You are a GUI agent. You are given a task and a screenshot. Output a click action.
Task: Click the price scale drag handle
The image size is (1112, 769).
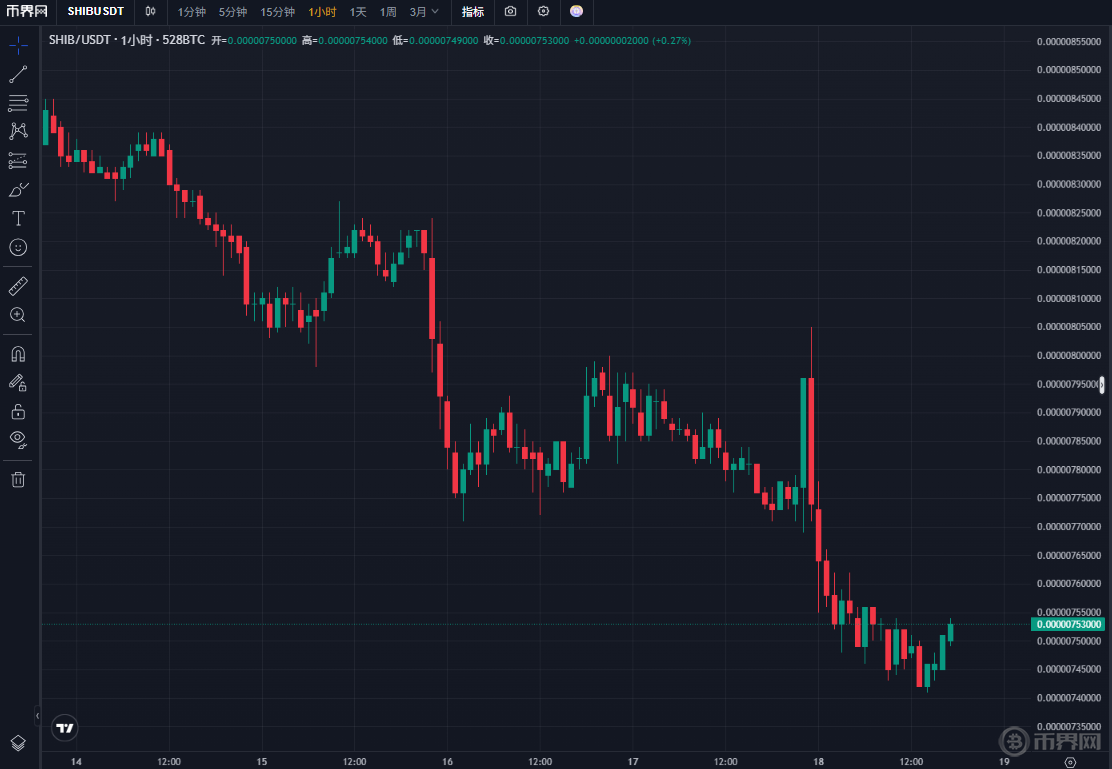coord(1102,384)
